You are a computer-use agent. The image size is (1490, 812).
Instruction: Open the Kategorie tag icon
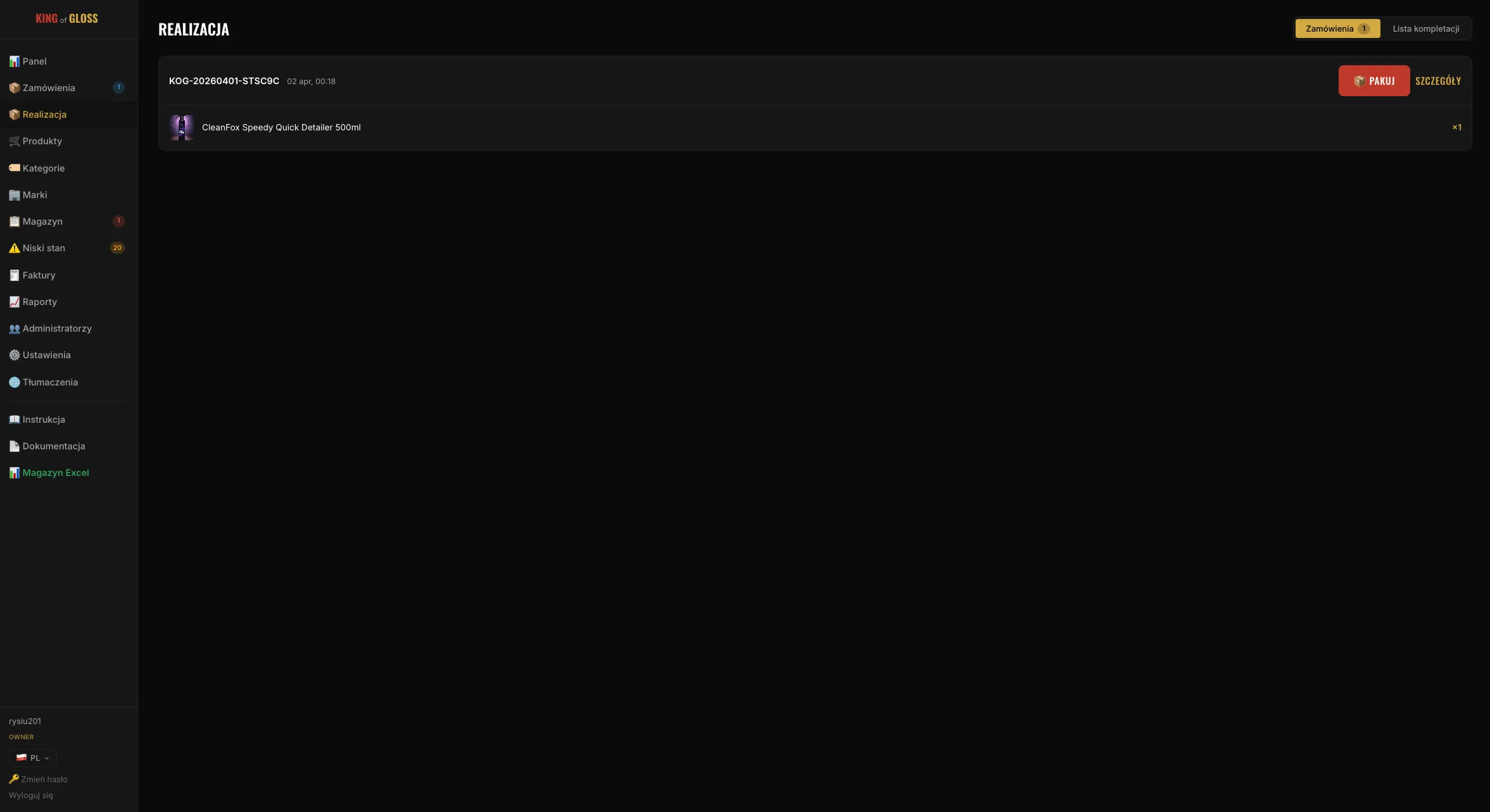coord(14,168)
